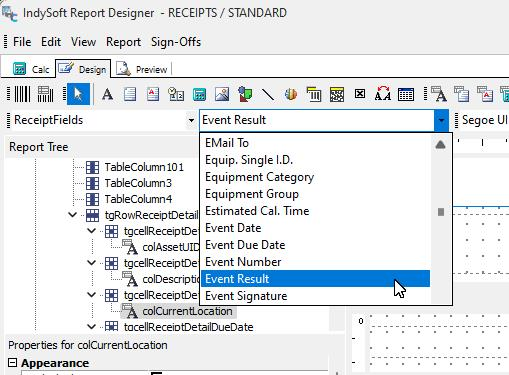Click the dropdown list scroll up arrow
Screen dimensions: 509x375
440,144
